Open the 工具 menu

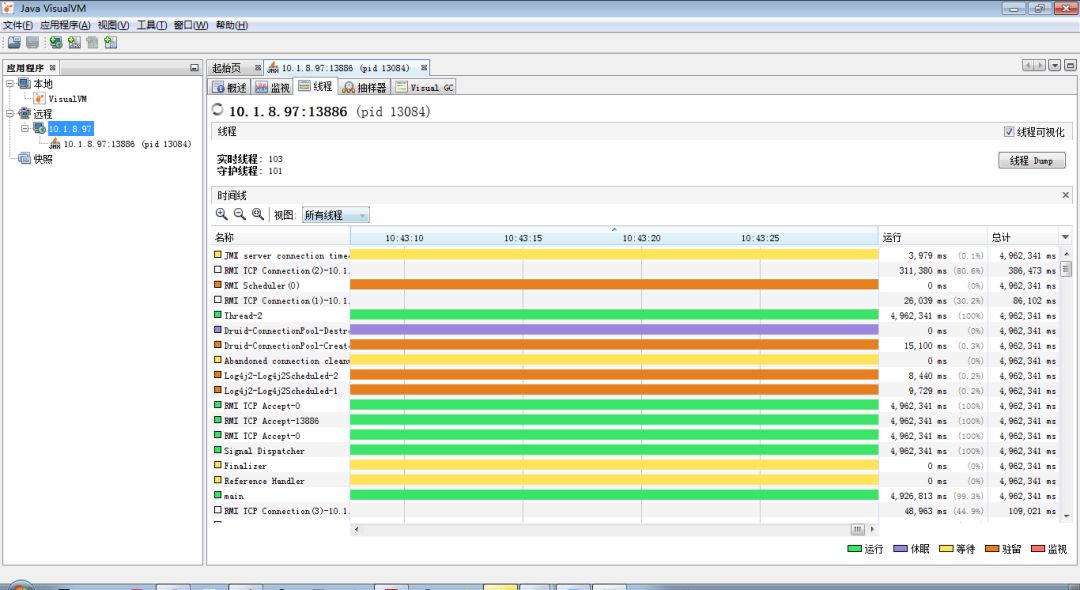click(x=152, y=25)
